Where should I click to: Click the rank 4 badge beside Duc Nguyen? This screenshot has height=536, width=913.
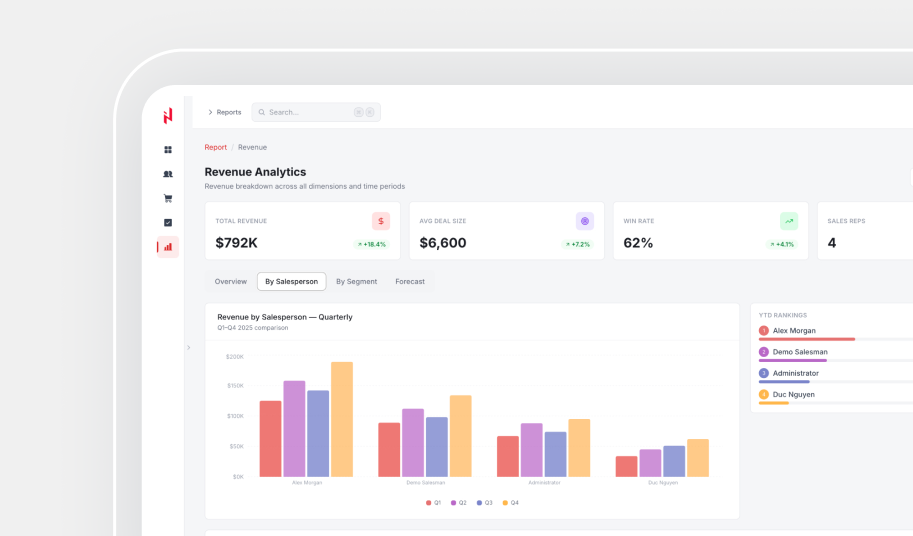tap(764, 395)
